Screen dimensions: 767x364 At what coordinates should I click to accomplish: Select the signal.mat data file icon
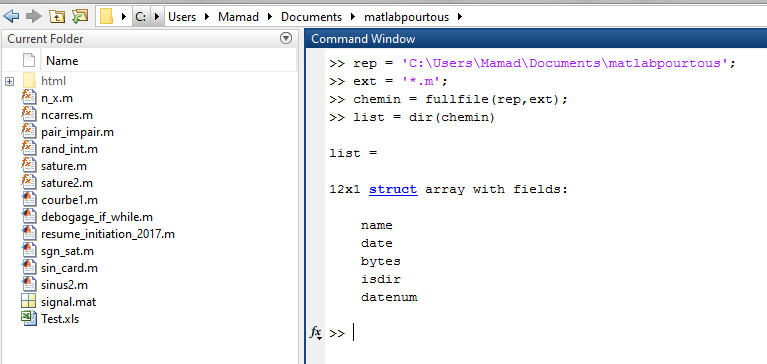click(x=29, y=301)
